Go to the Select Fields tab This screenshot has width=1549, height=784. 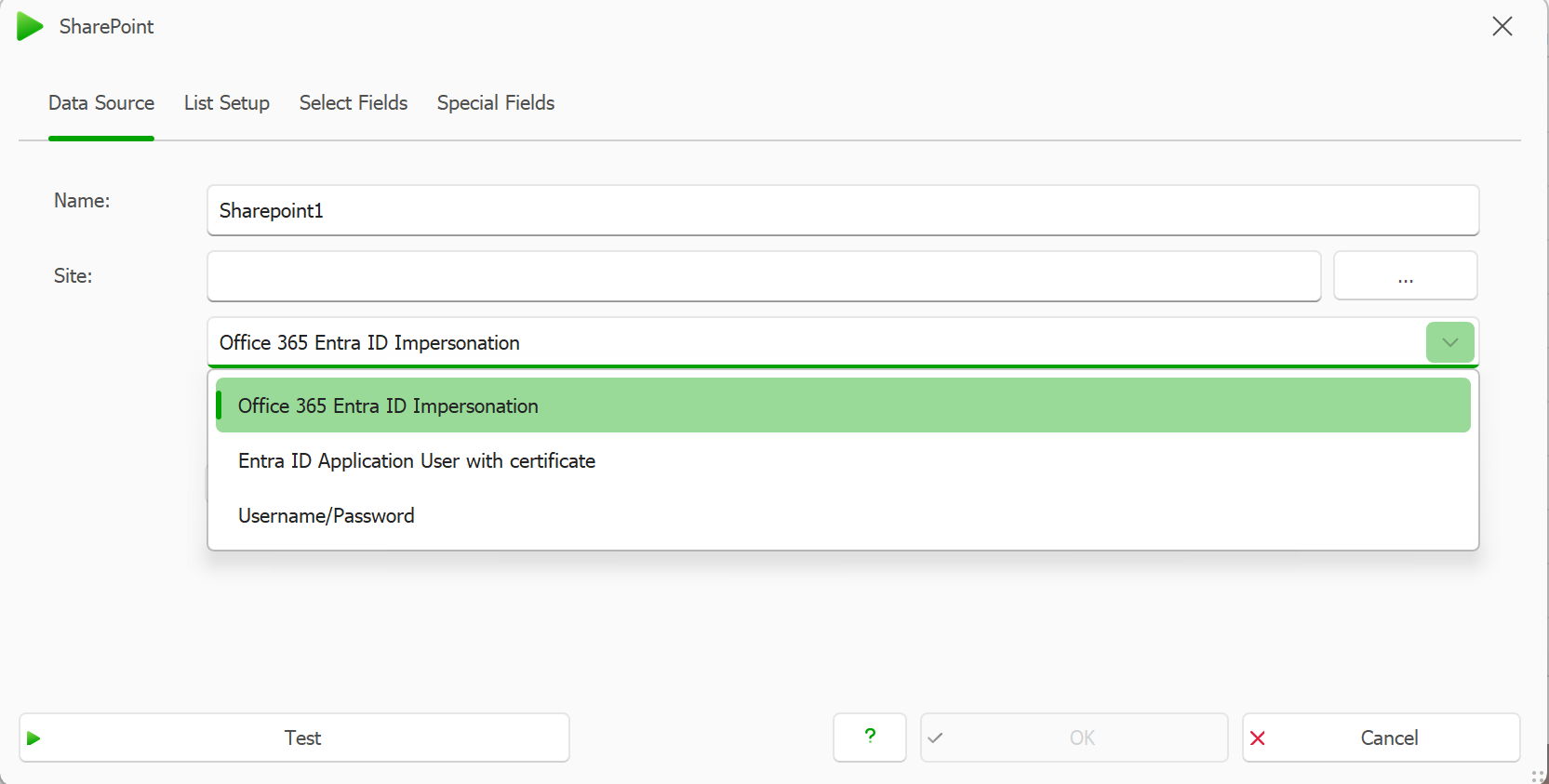click(354, 103)
